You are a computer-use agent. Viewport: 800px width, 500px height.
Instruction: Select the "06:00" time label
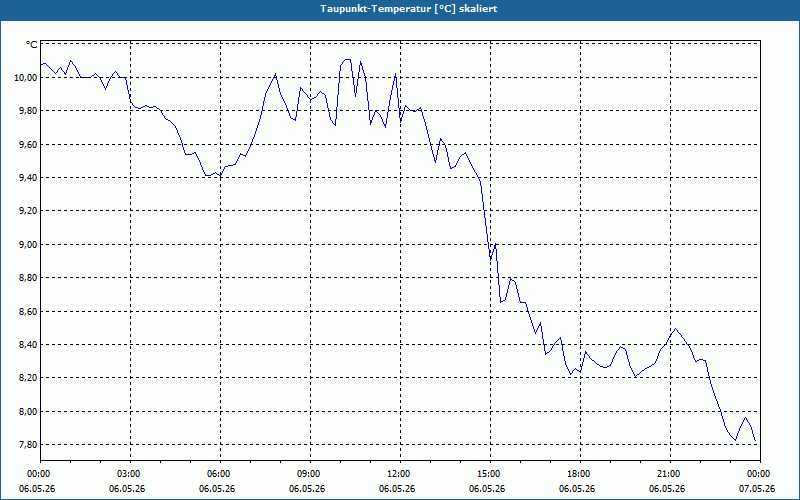click(x=220, y=474)
